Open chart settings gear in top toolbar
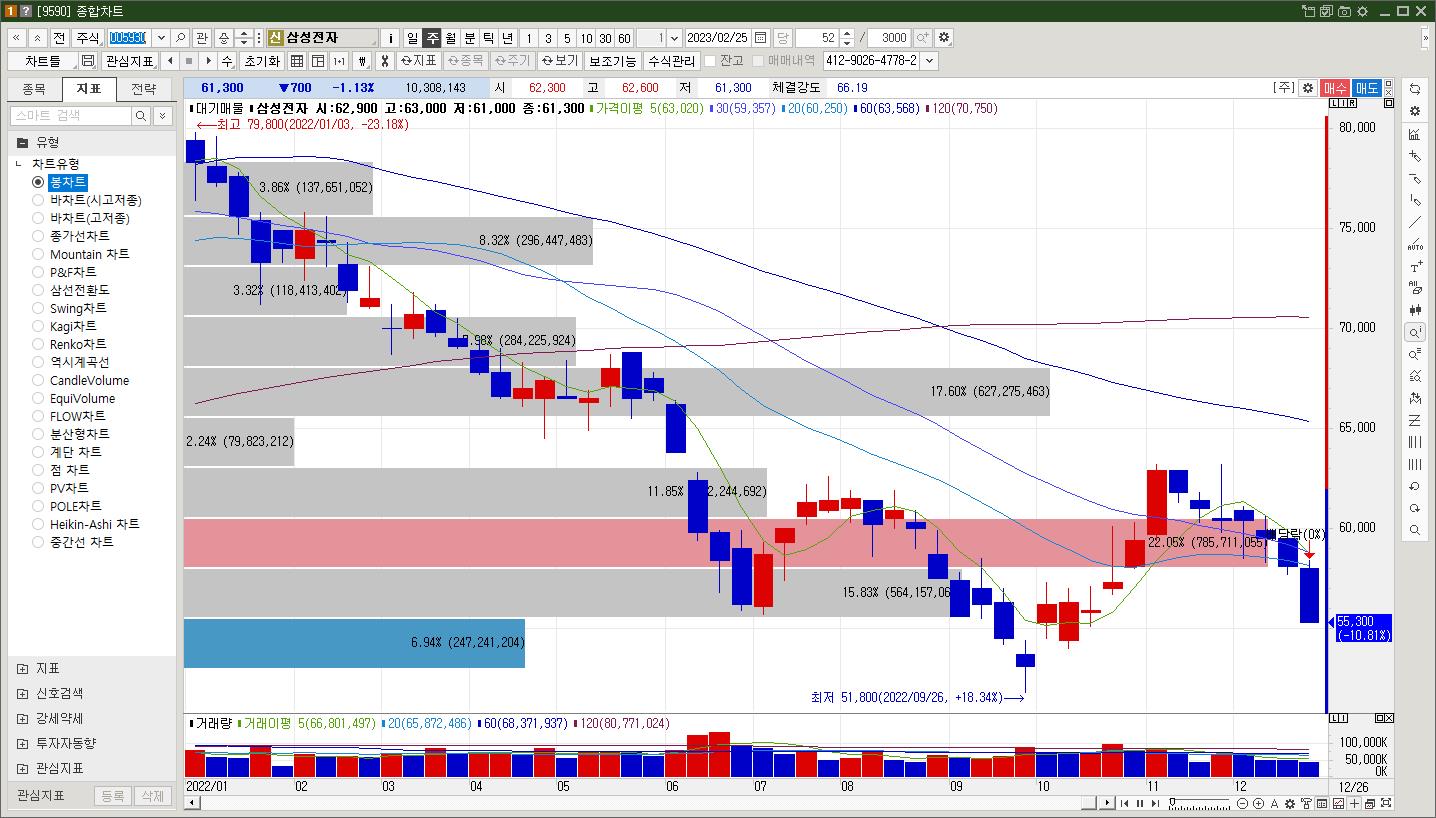Image resolution: width=1436 pixels, height=818 pixels. pyautogui.click(x=944, y=38)
